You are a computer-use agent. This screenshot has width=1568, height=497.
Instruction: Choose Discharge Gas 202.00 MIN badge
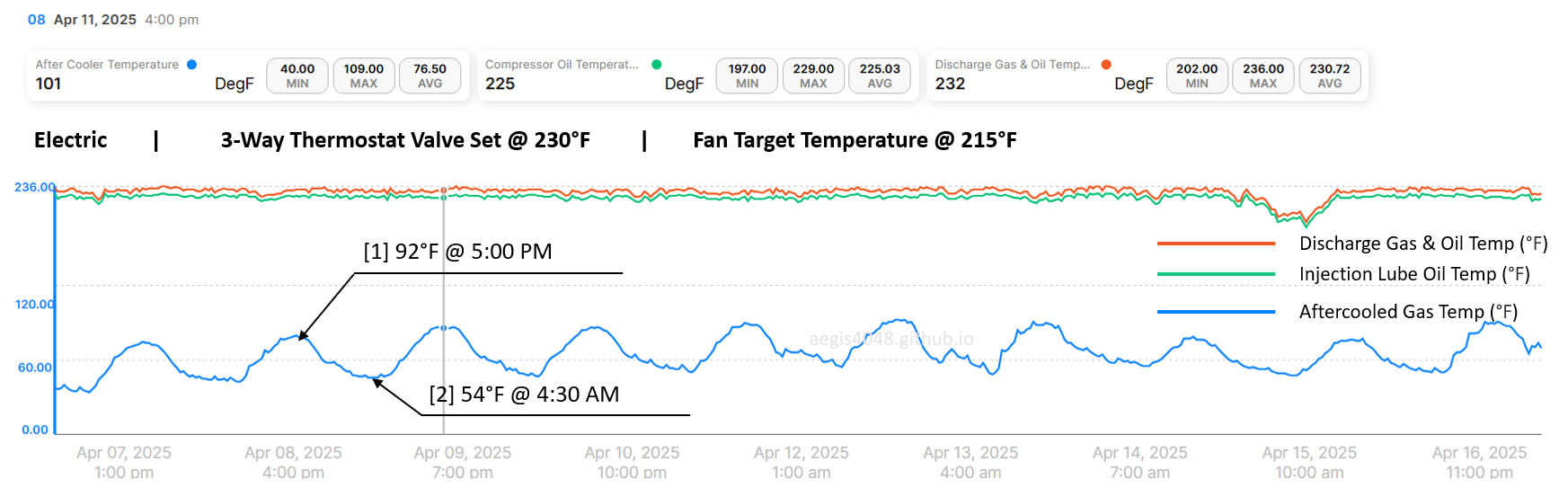point(1198,75)
